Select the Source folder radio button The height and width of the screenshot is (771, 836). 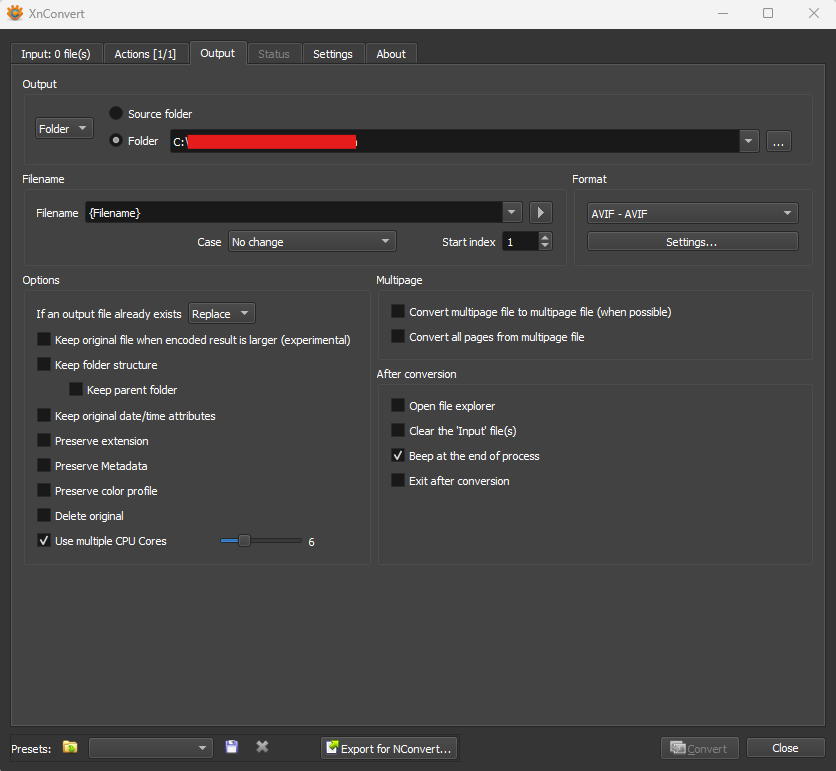pyautogui.click(x=115, y=113)
